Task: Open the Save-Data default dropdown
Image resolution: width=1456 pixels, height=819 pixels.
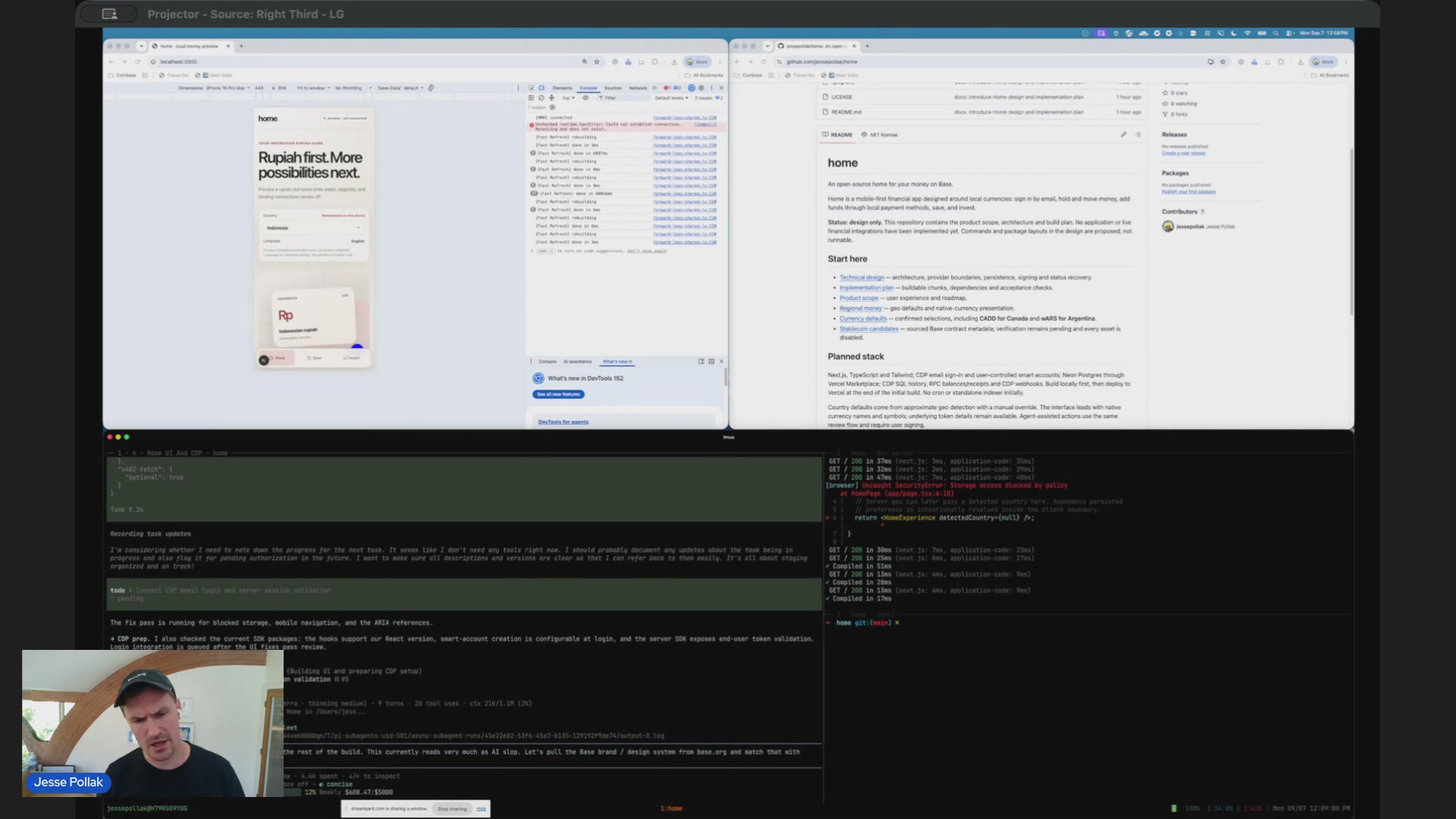Action: click(400, 88)
